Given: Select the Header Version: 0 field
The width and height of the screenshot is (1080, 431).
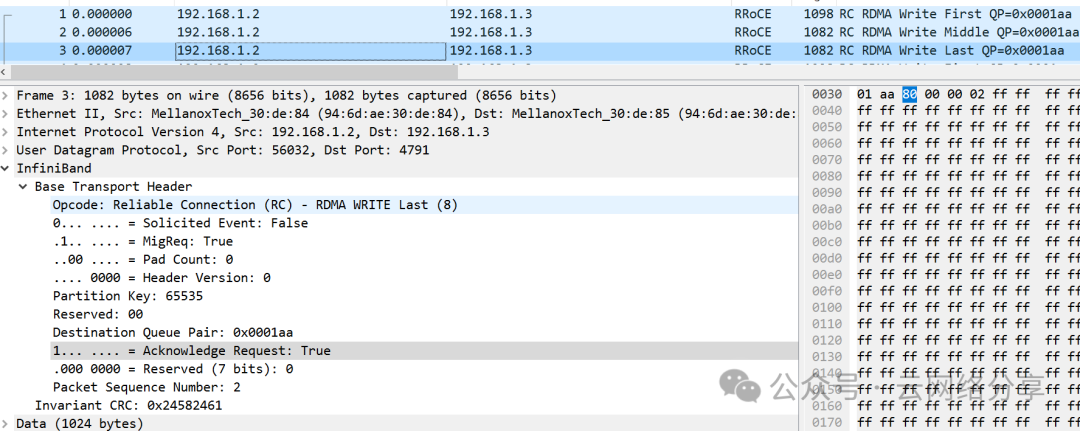Looking at the screenshot, I should [x=161, y=277].
